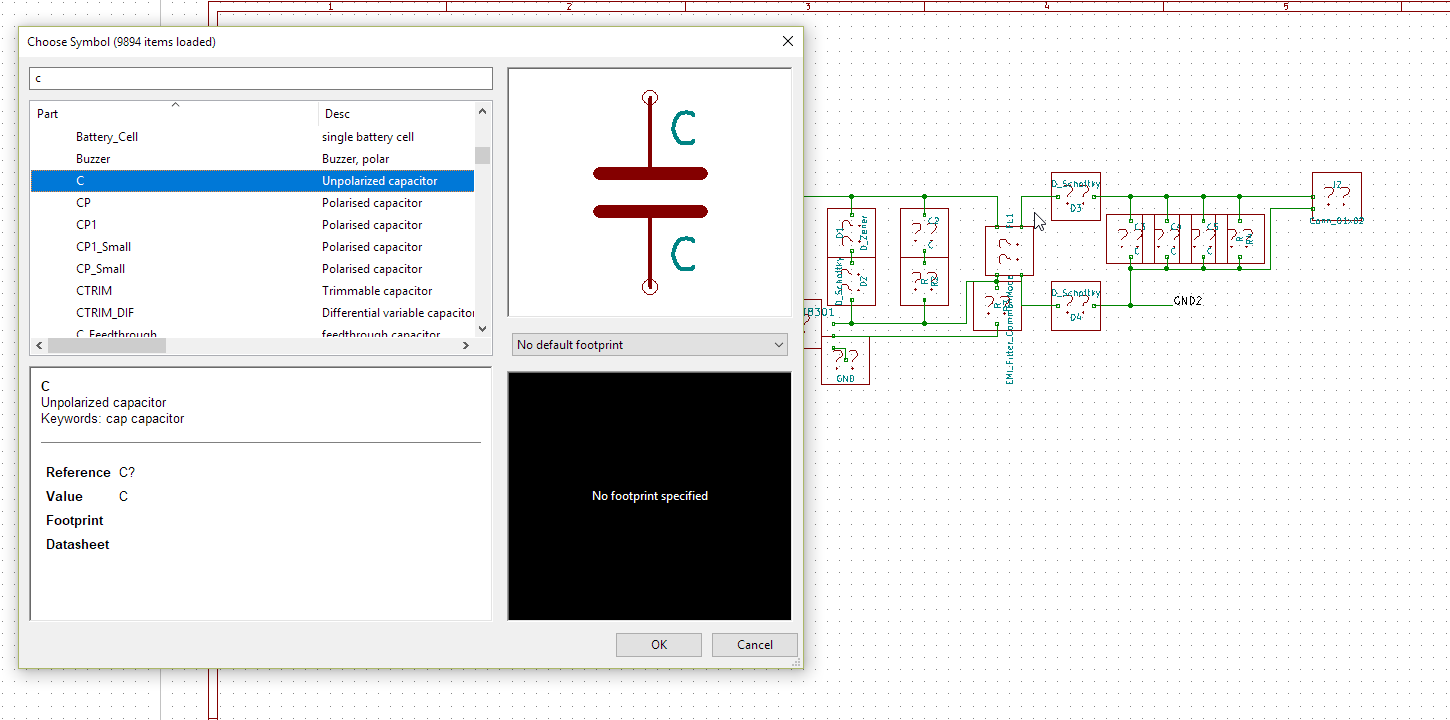Sort the list by Part column
Screen dimensions: 1450x720
(174, 114)
